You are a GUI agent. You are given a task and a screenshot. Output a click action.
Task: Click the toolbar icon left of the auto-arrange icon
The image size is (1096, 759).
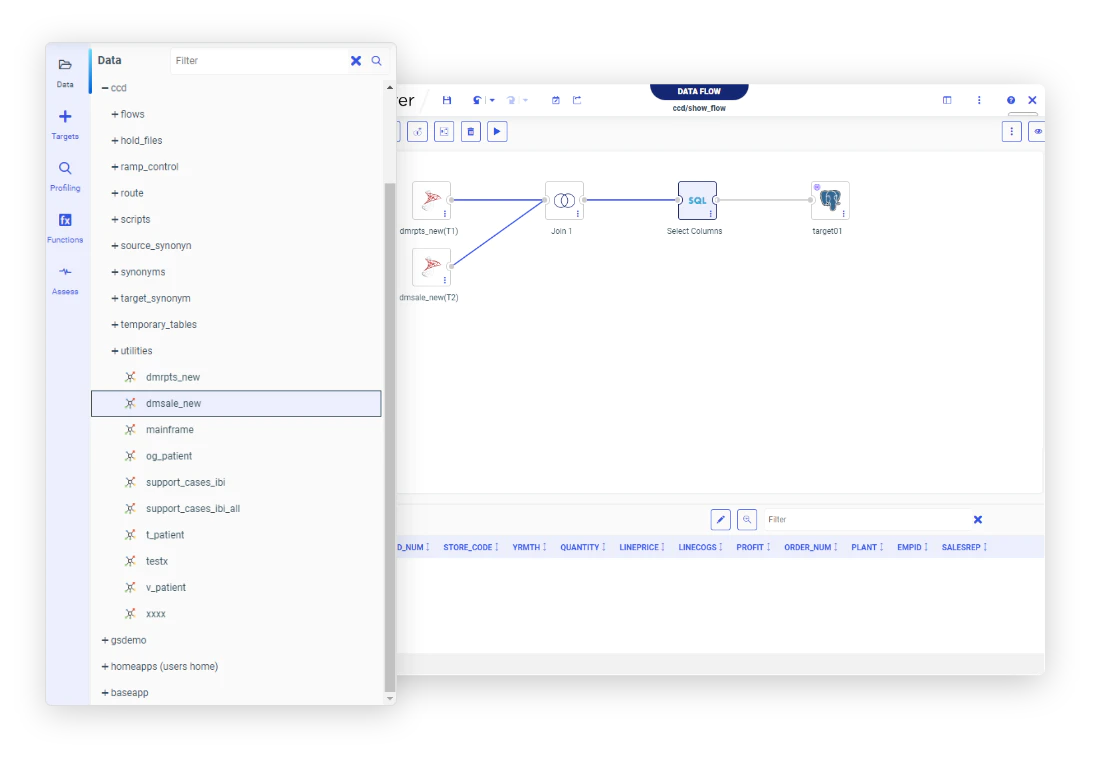pyautogui.click(x=417, y=131)
